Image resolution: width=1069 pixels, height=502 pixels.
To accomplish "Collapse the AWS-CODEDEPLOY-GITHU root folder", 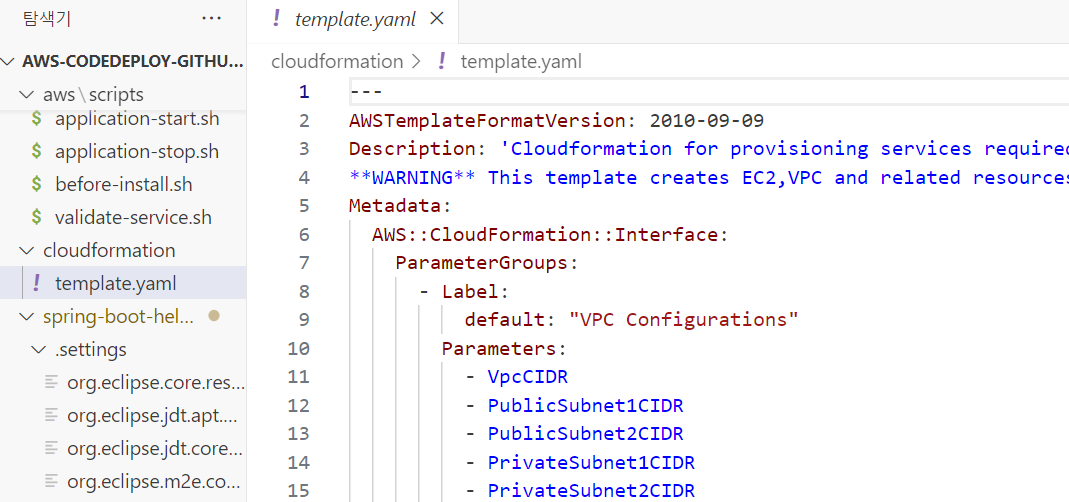I will pos(8,61).
